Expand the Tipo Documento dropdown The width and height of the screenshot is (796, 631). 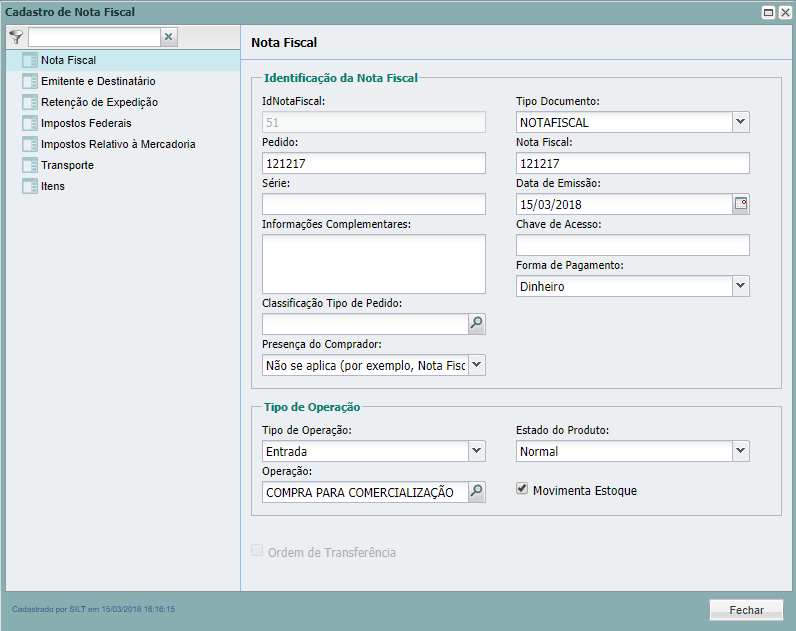point(740,122)
